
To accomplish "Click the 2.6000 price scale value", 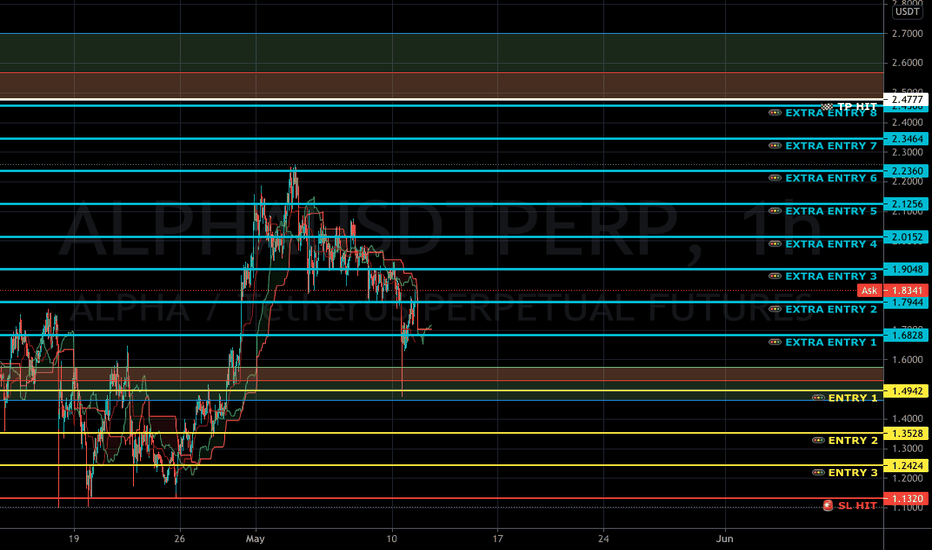I will 907,62.
